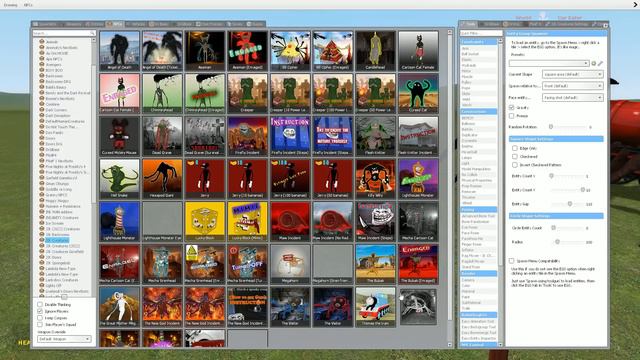Image resolution: width=640 pixels, height=360 pixels.
Task: Check the Checkered option
Action: pos(515,156)
